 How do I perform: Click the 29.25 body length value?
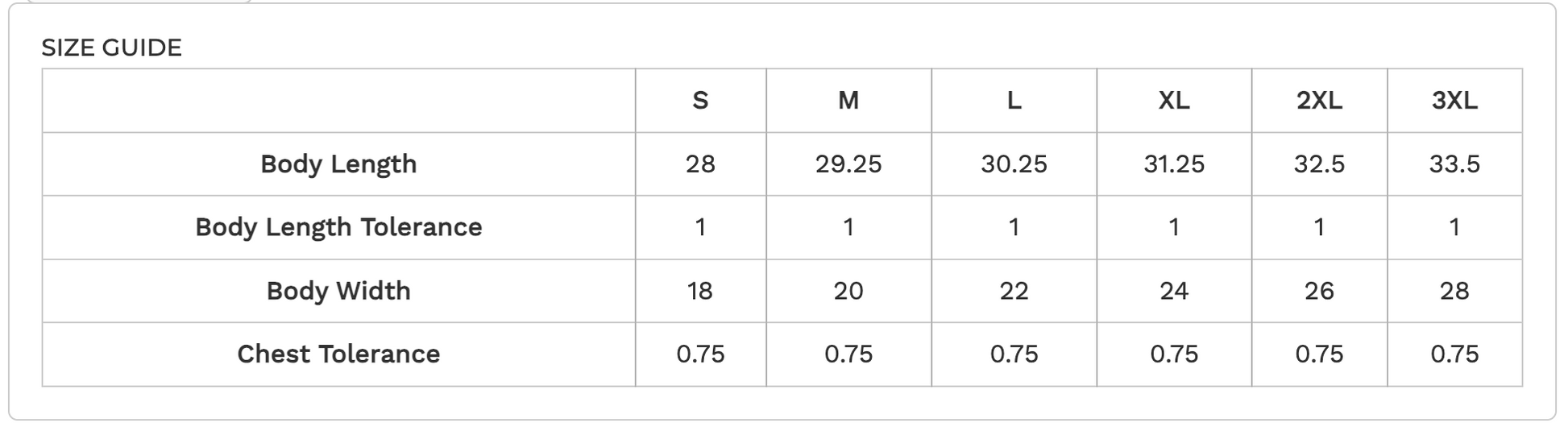848,164
